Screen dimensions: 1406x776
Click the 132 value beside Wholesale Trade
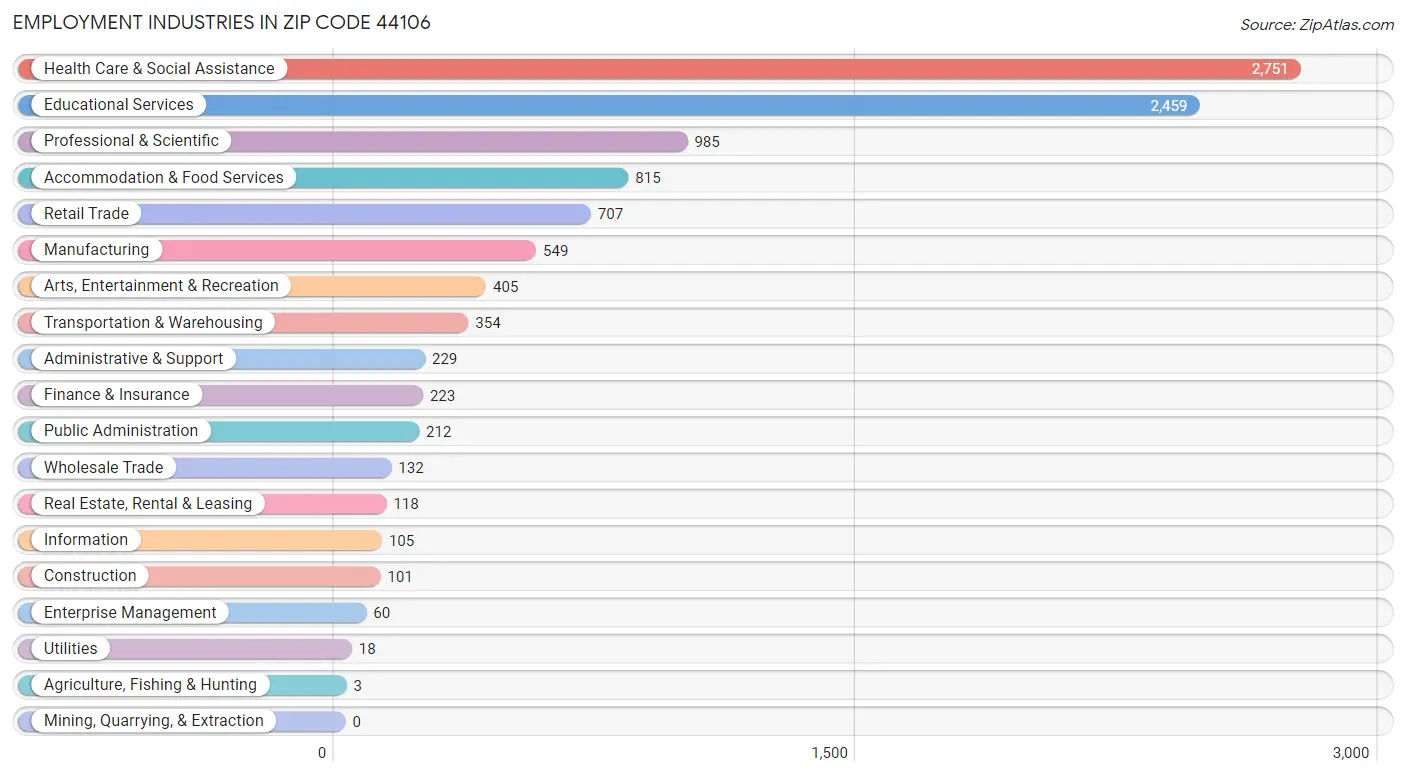coord(411,468)
